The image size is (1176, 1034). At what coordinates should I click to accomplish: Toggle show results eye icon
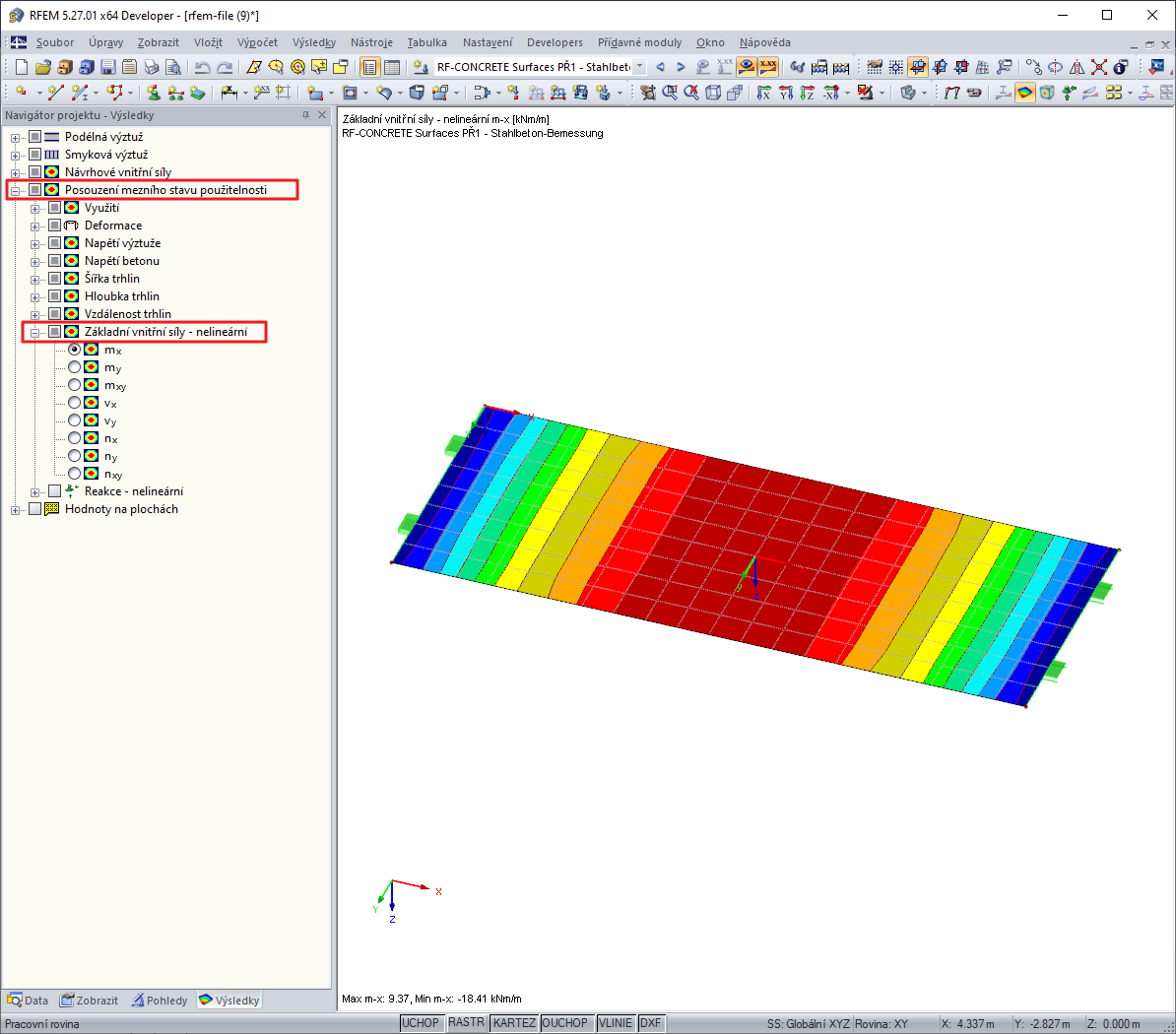point(747,68)
